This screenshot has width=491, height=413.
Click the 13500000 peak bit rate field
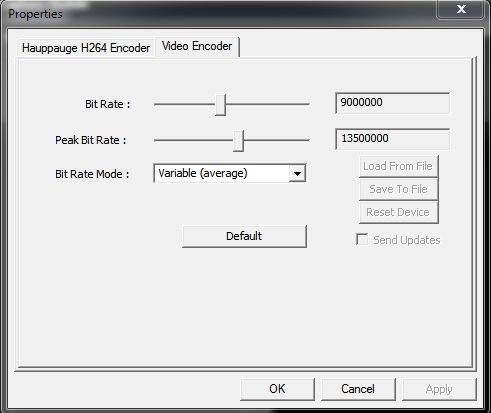(392, 139)
